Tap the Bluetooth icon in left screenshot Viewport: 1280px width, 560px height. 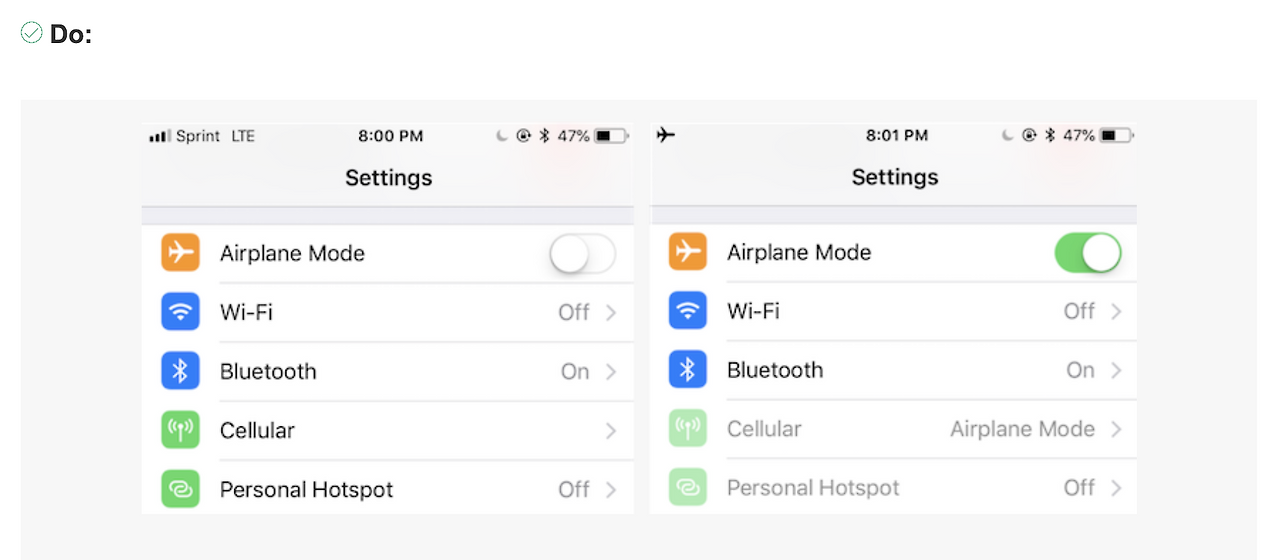pyautogui.click(x=180, y=371)
